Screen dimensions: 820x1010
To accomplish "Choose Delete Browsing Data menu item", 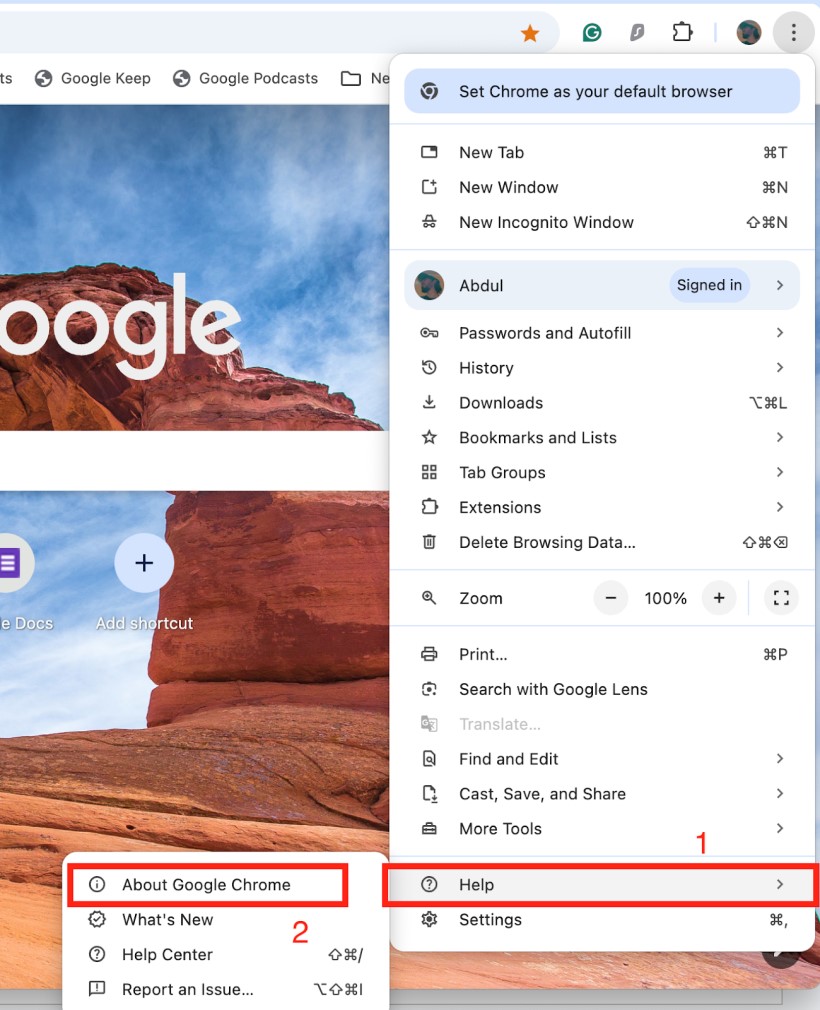I will (x=547, y=543).
